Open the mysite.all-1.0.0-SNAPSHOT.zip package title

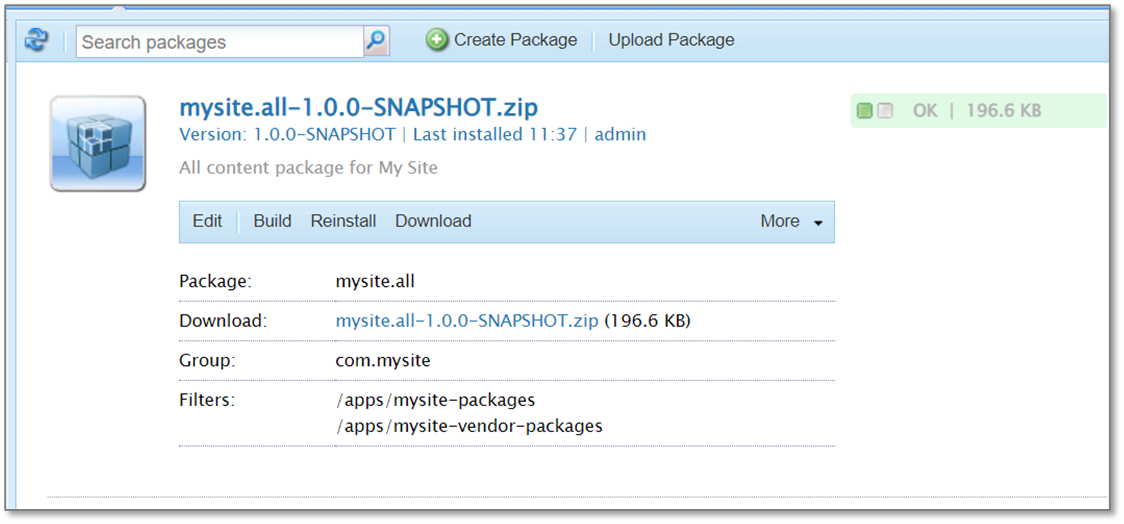click(358, 107)
